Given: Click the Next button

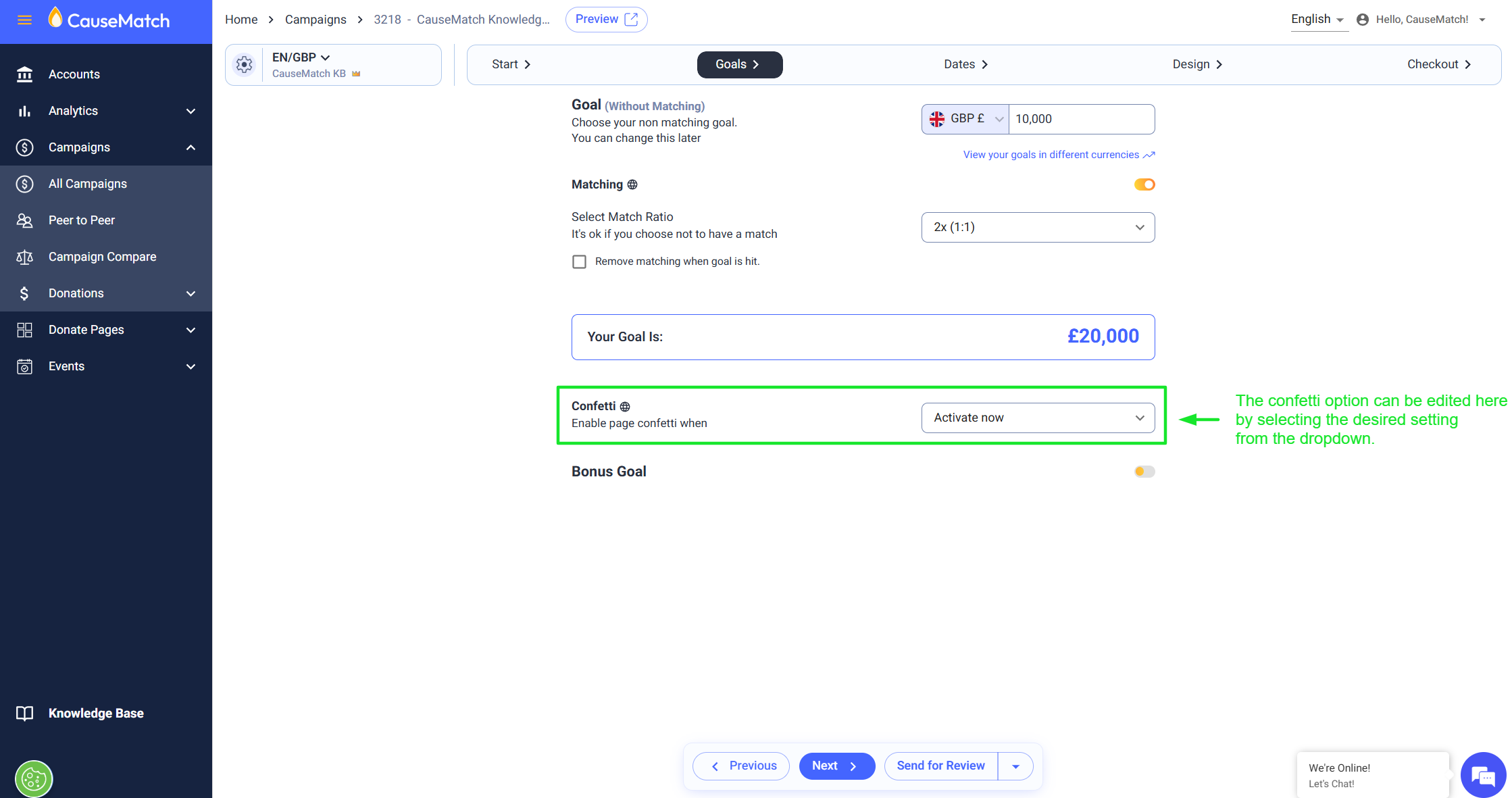Looking at the screenshot, I should click(x=836, y=766).
